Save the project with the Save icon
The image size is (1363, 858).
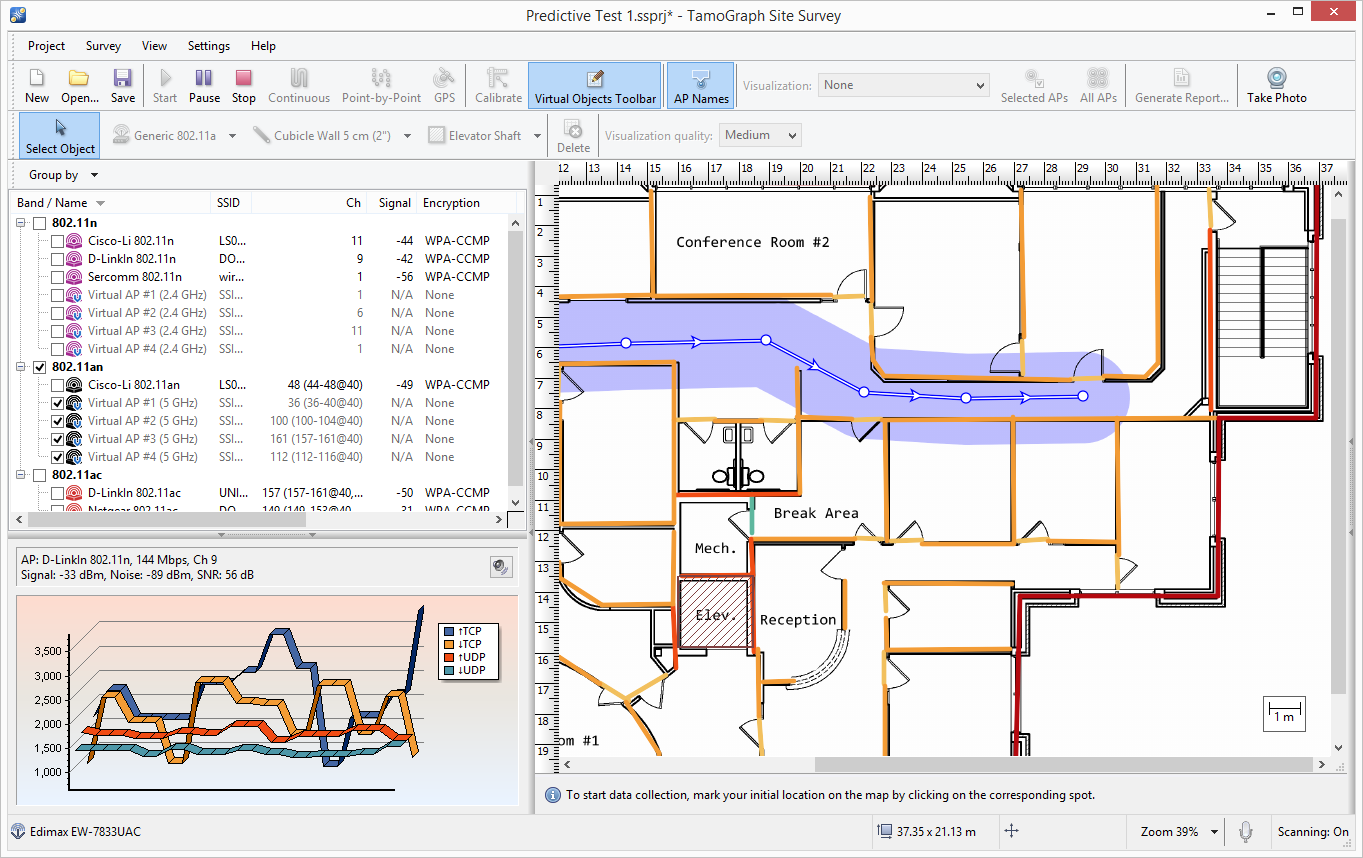(123, 86)
